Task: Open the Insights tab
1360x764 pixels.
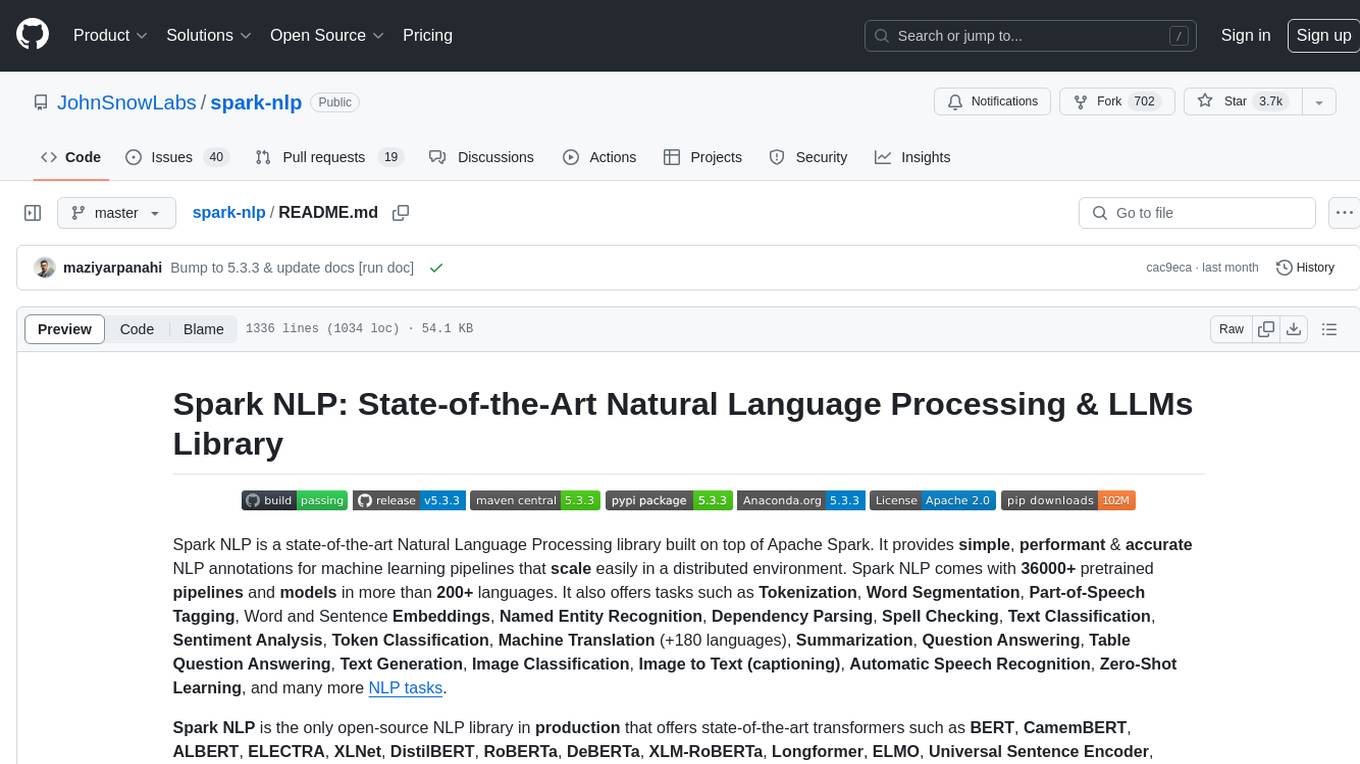Action: click(912, 157)
